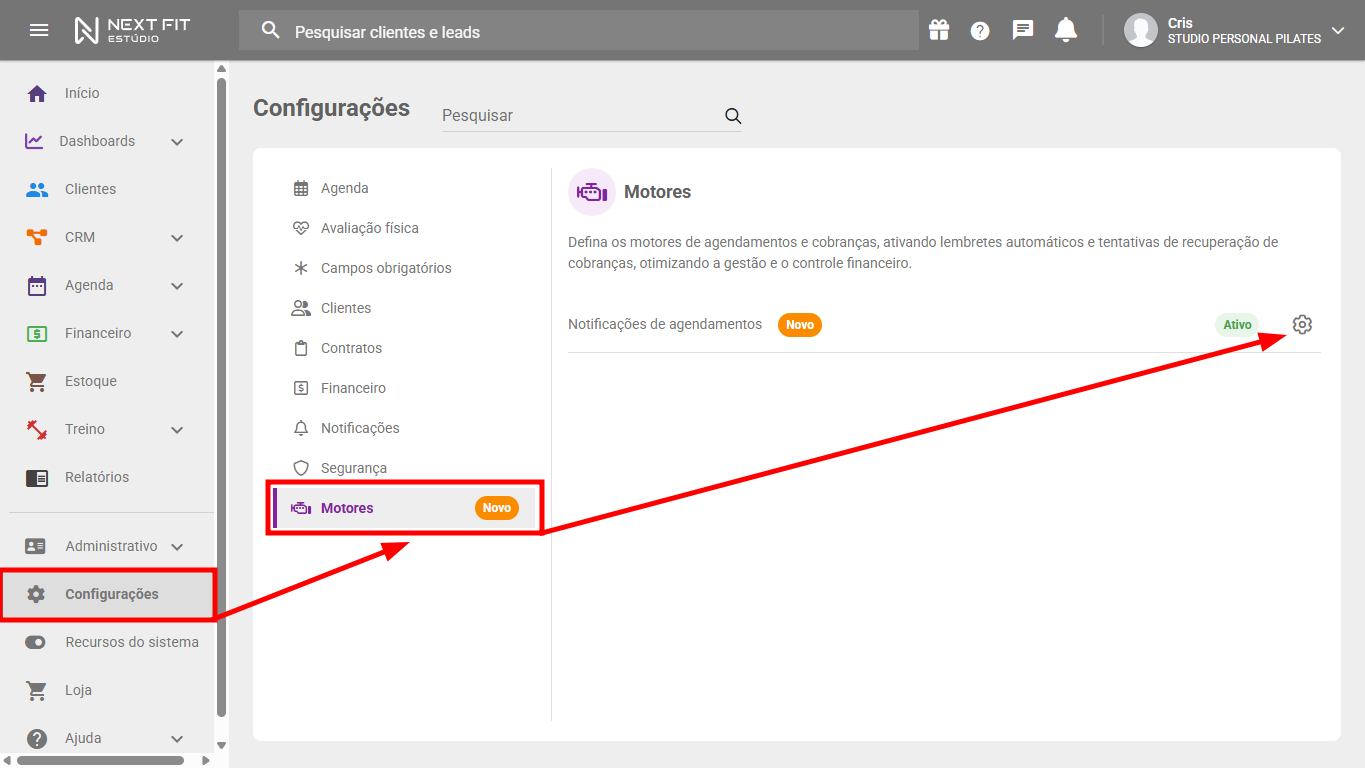Click the sidebar Agenda calendar icon
This screenshot has height=768, width=1365.
(37, 285)
